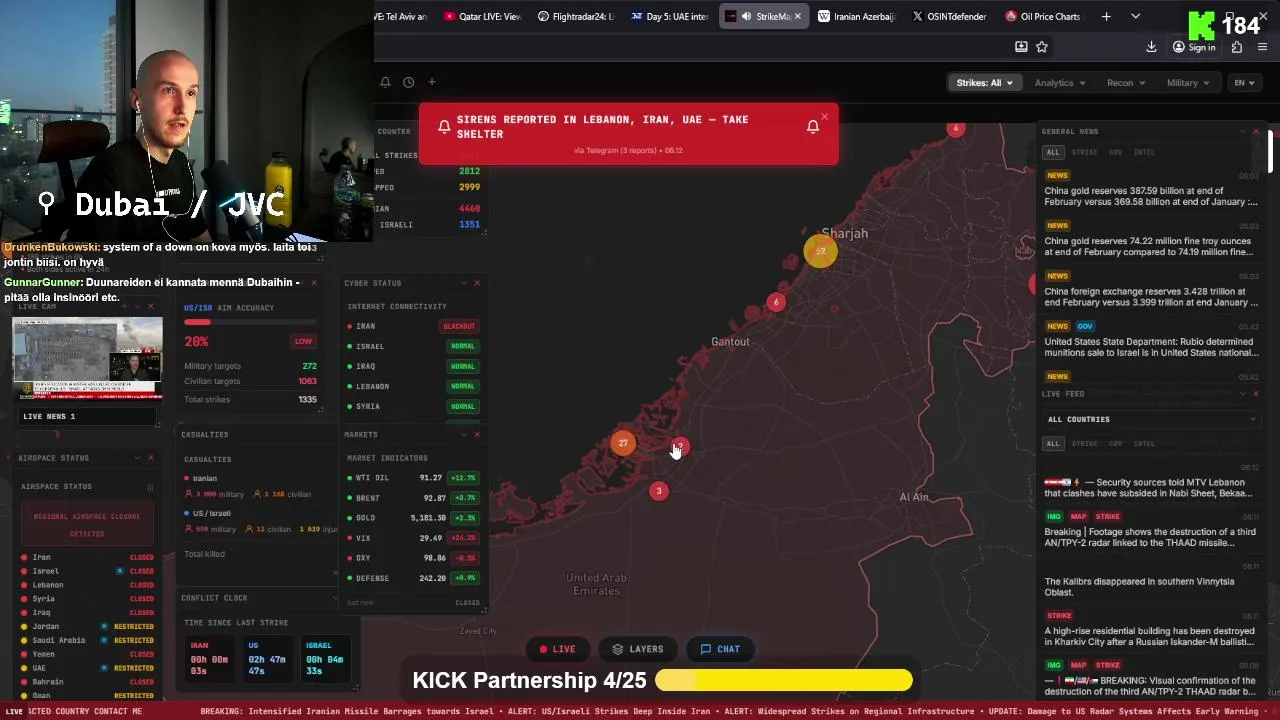Close the General News panel
This screenshot has width=1280, height=720.
(x=1256, y=131)
